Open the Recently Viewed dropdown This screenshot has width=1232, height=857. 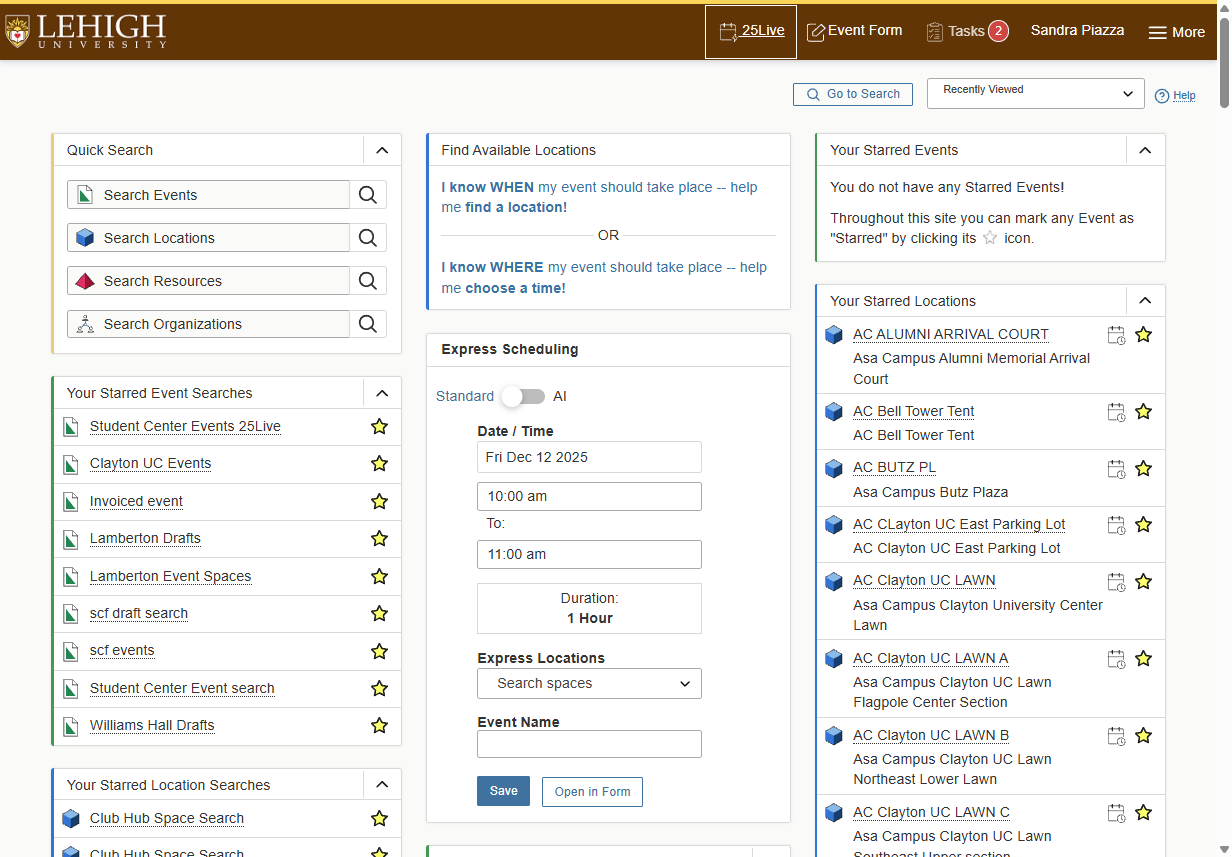click(x=1035, y=93)
